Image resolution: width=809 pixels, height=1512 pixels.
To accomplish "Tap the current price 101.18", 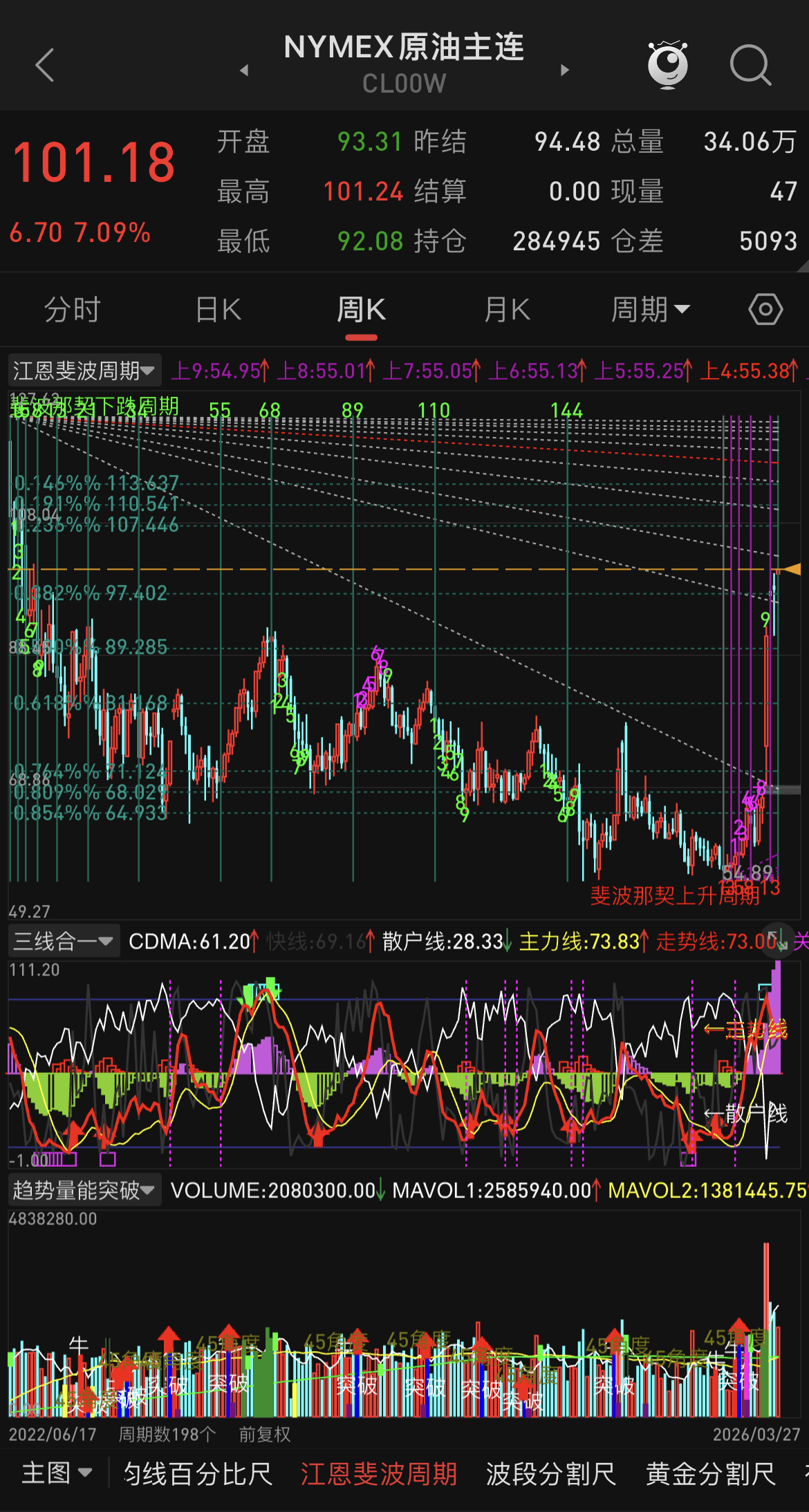I will [x=94, y=162].
